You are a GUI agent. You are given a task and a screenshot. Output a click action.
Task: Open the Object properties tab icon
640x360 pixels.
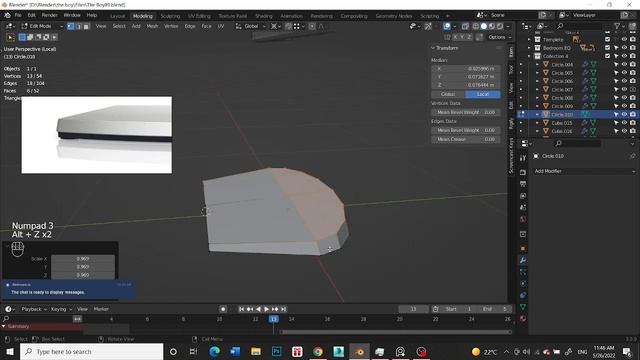pos(523,248)
